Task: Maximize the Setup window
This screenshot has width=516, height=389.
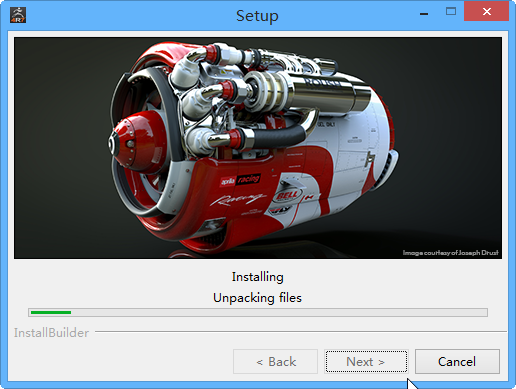Action: pyautogui.click(x=451, y=12)
